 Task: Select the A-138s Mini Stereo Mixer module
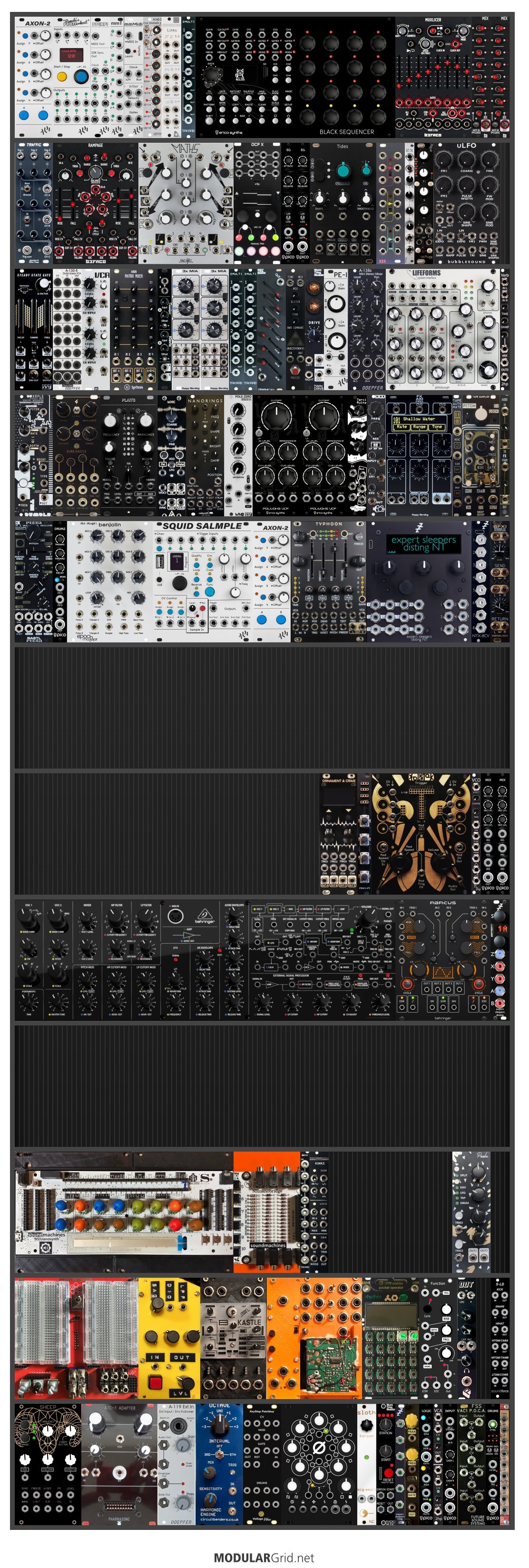(368, 329)
